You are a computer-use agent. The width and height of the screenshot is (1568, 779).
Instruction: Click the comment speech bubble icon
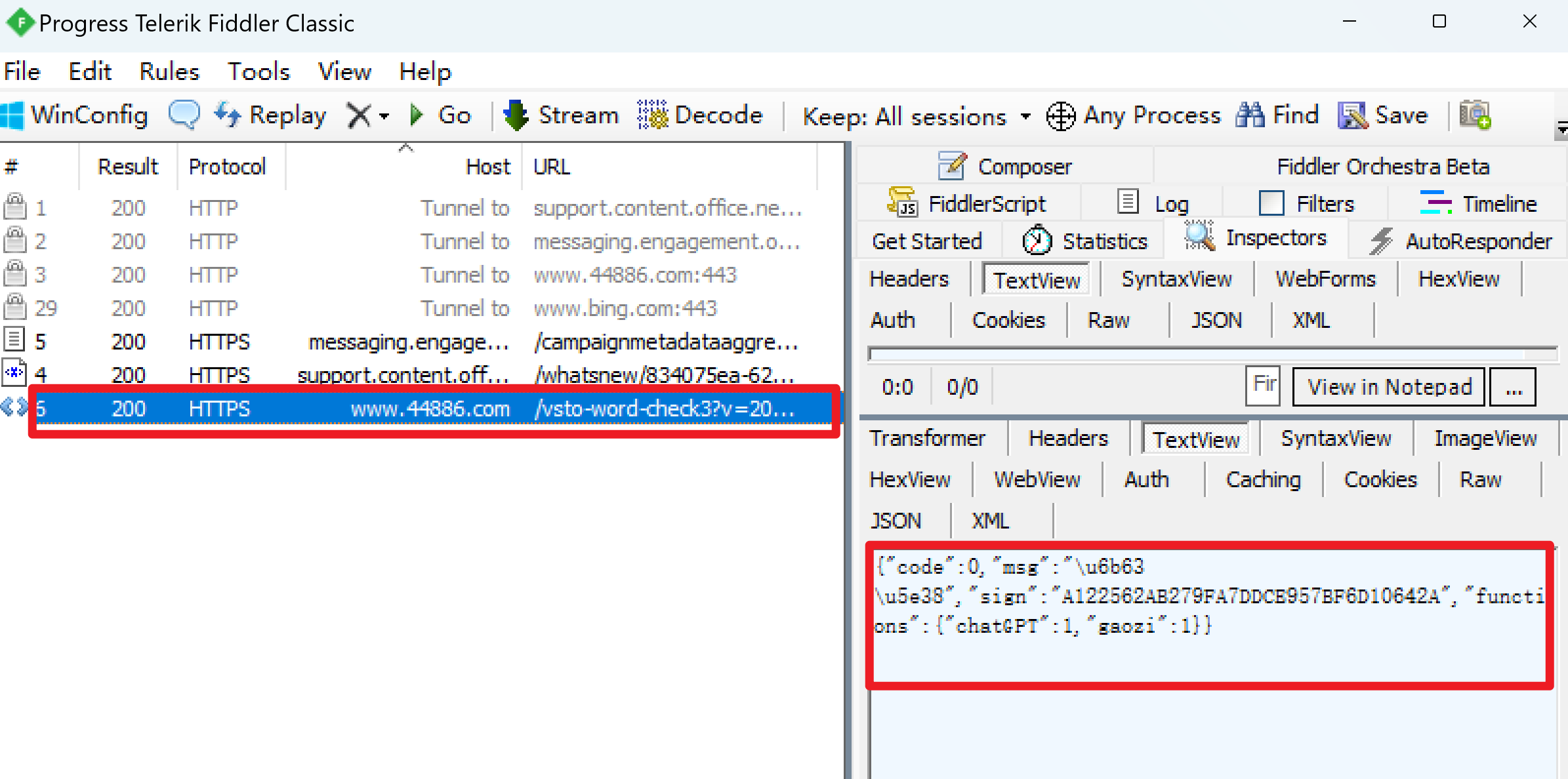click(x=184, y=115)
